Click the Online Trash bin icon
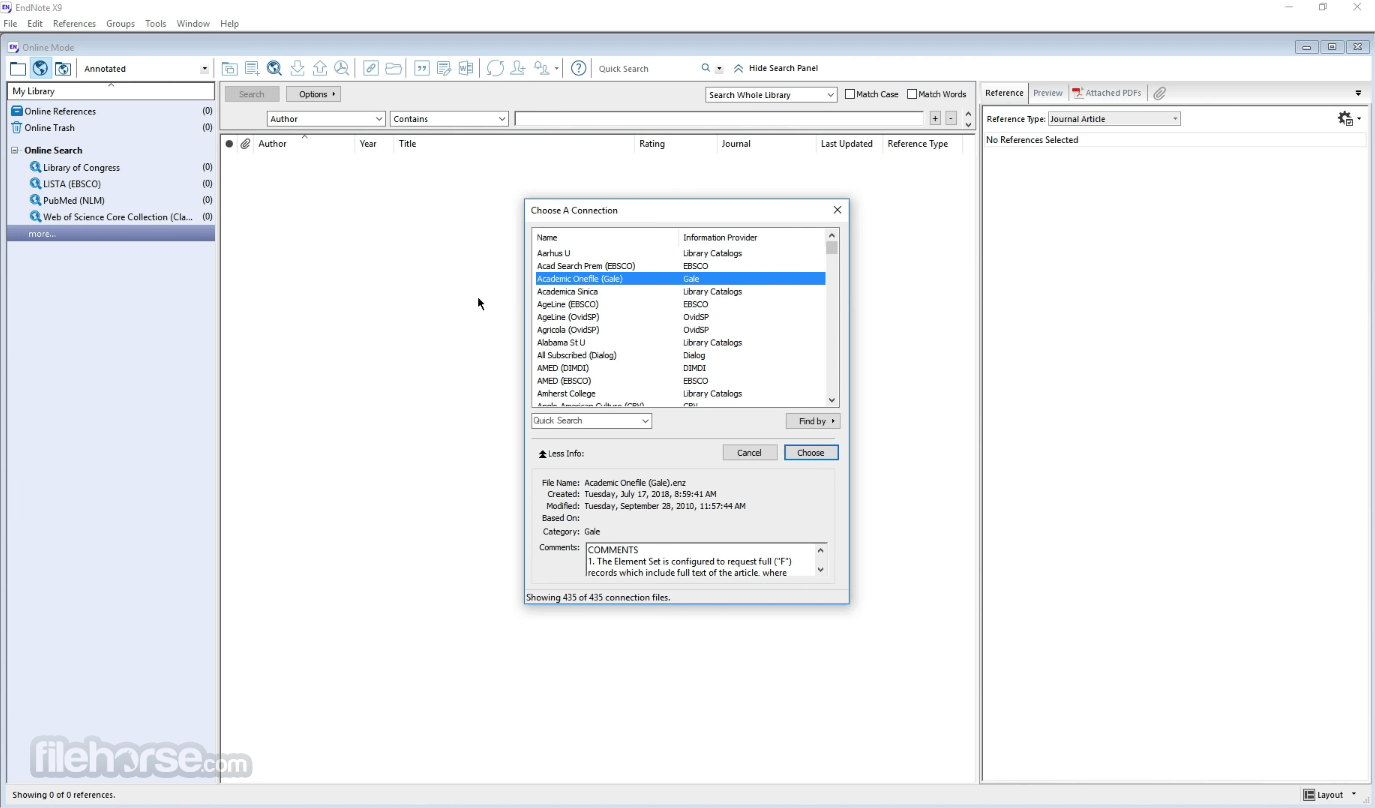The height and width of the screenshot is (808, 1375). (x=16, y=128)
